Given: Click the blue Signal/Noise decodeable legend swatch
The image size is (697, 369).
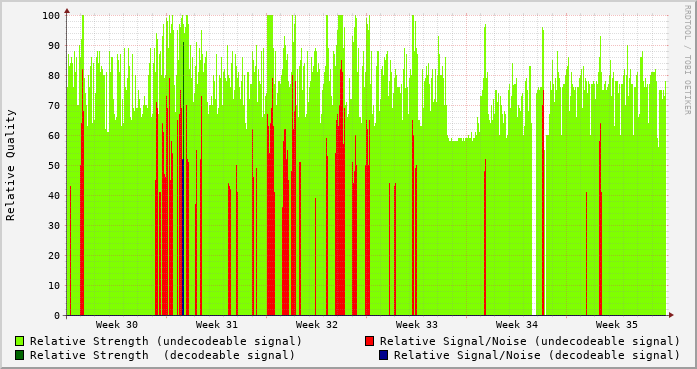Looking at the screenshot, I should (383, 355).
